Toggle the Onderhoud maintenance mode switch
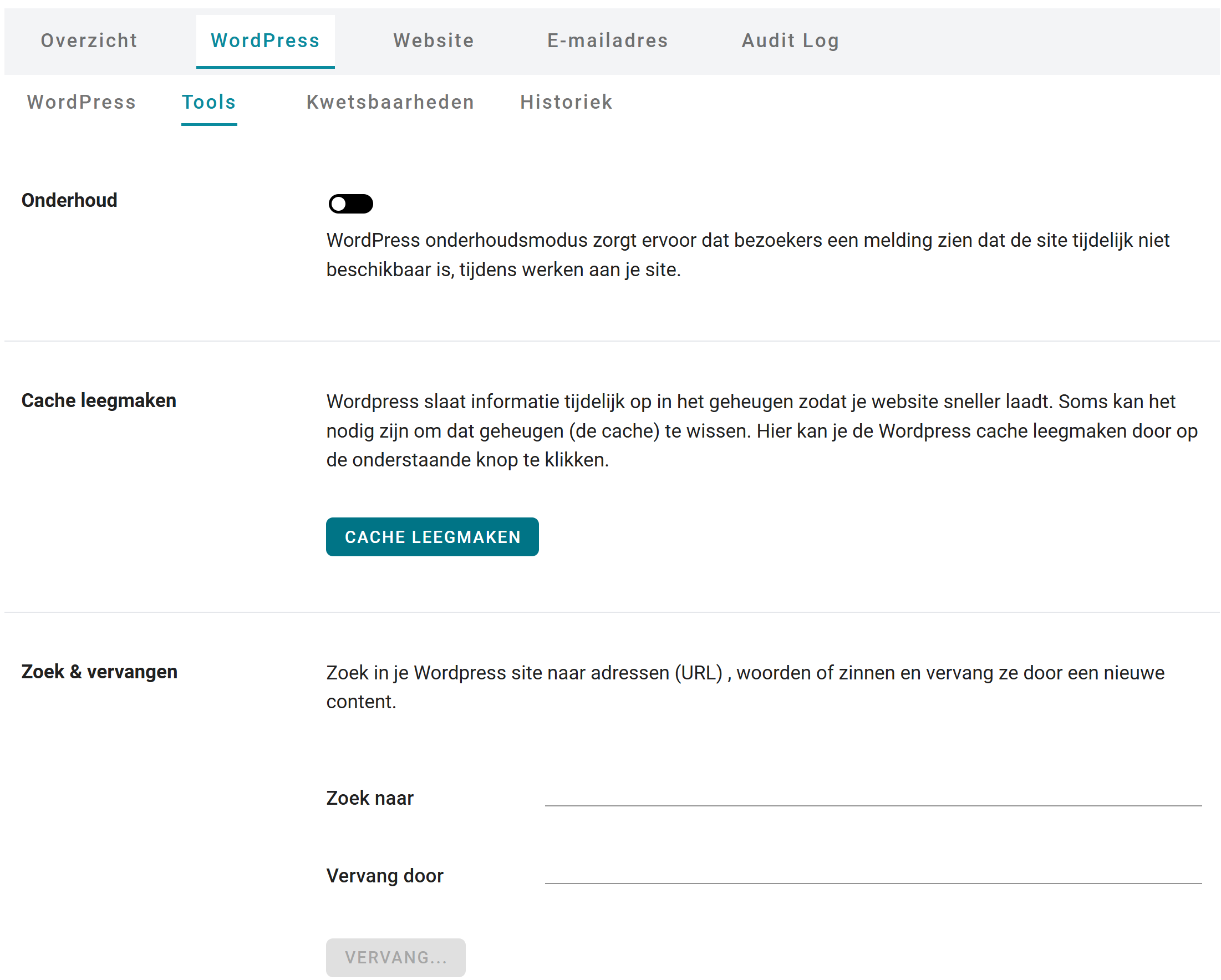The height and width of the screenshot is (980, 1221). click(350, 204)
